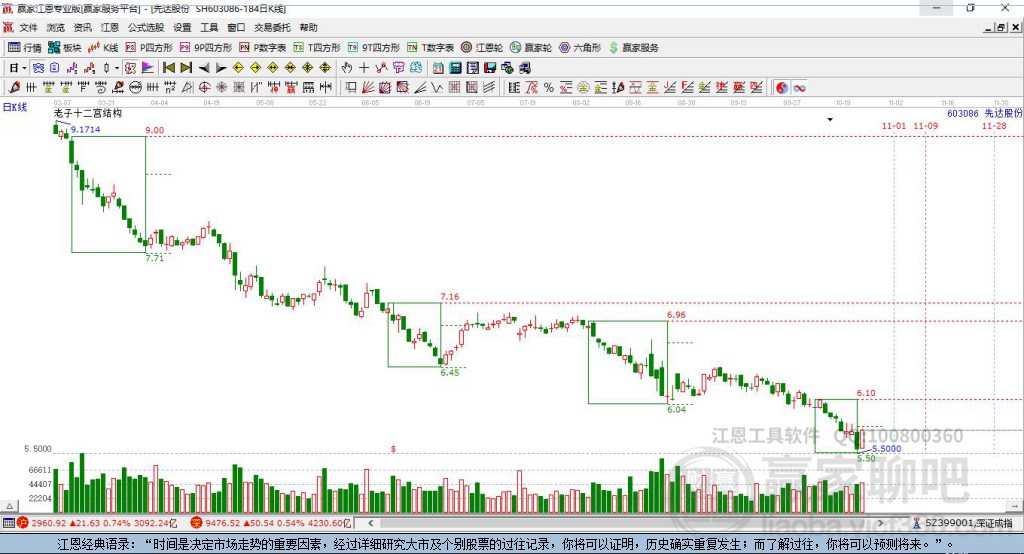Select the percent retracement tool
The image size is (1024, 554).
[549, 88]
